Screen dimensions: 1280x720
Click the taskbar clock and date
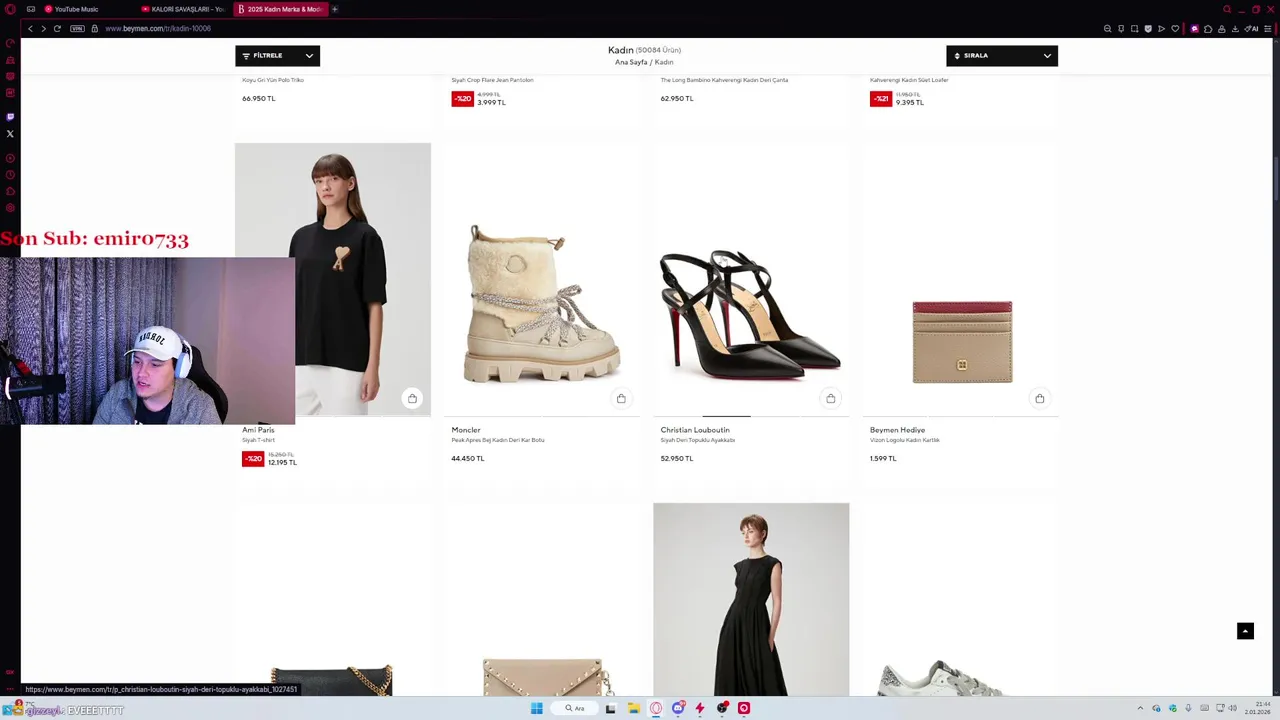click(x=1258, y=708)
